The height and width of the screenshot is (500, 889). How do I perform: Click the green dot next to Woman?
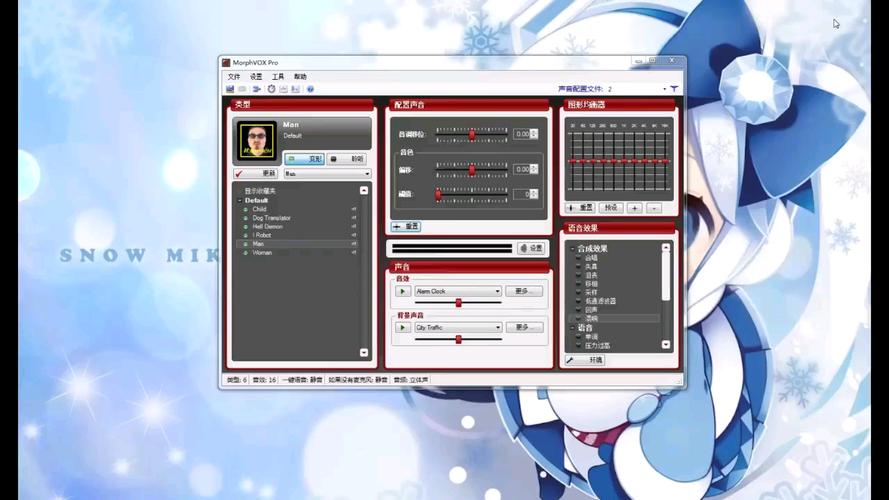(x=245, y=253)
